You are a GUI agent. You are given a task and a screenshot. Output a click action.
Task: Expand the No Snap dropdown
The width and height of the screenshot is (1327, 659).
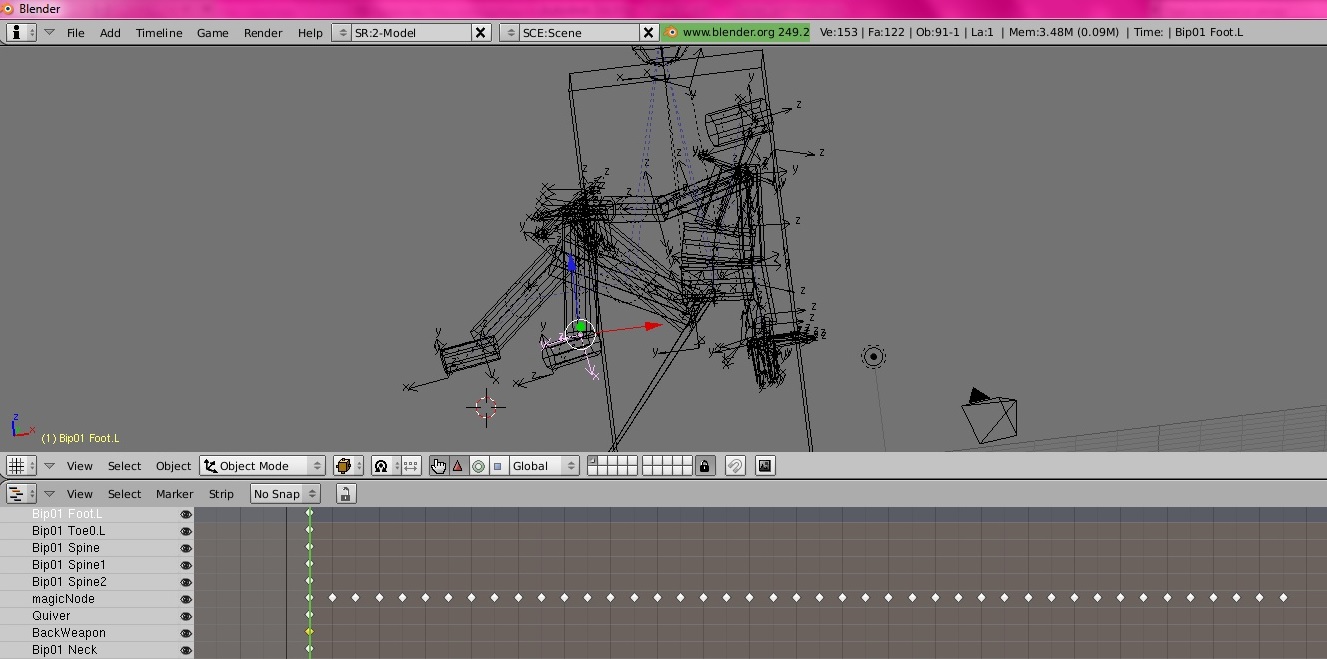coord(285,494)
